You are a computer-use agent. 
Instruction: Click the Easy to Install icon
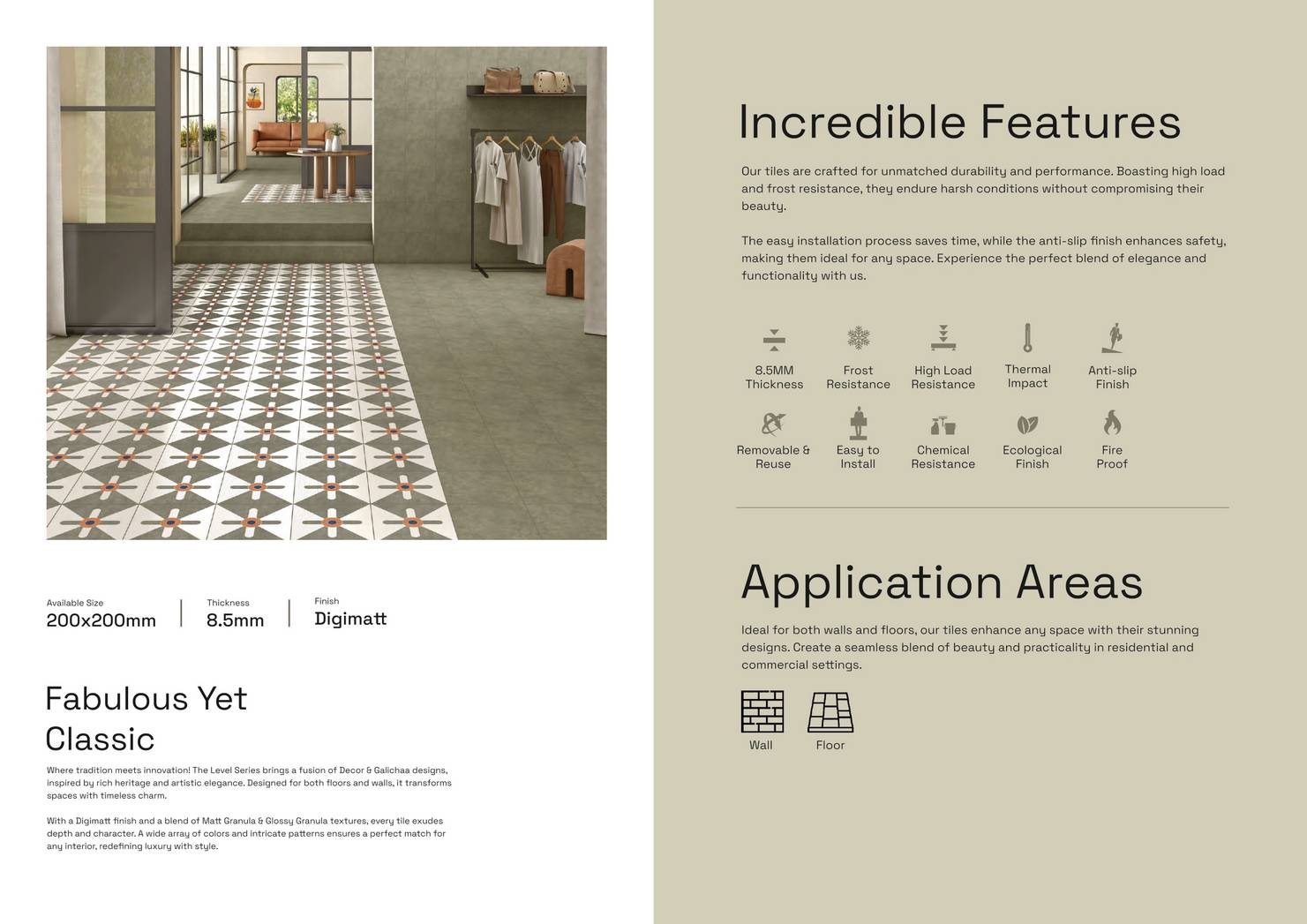(x=858, y=424)
